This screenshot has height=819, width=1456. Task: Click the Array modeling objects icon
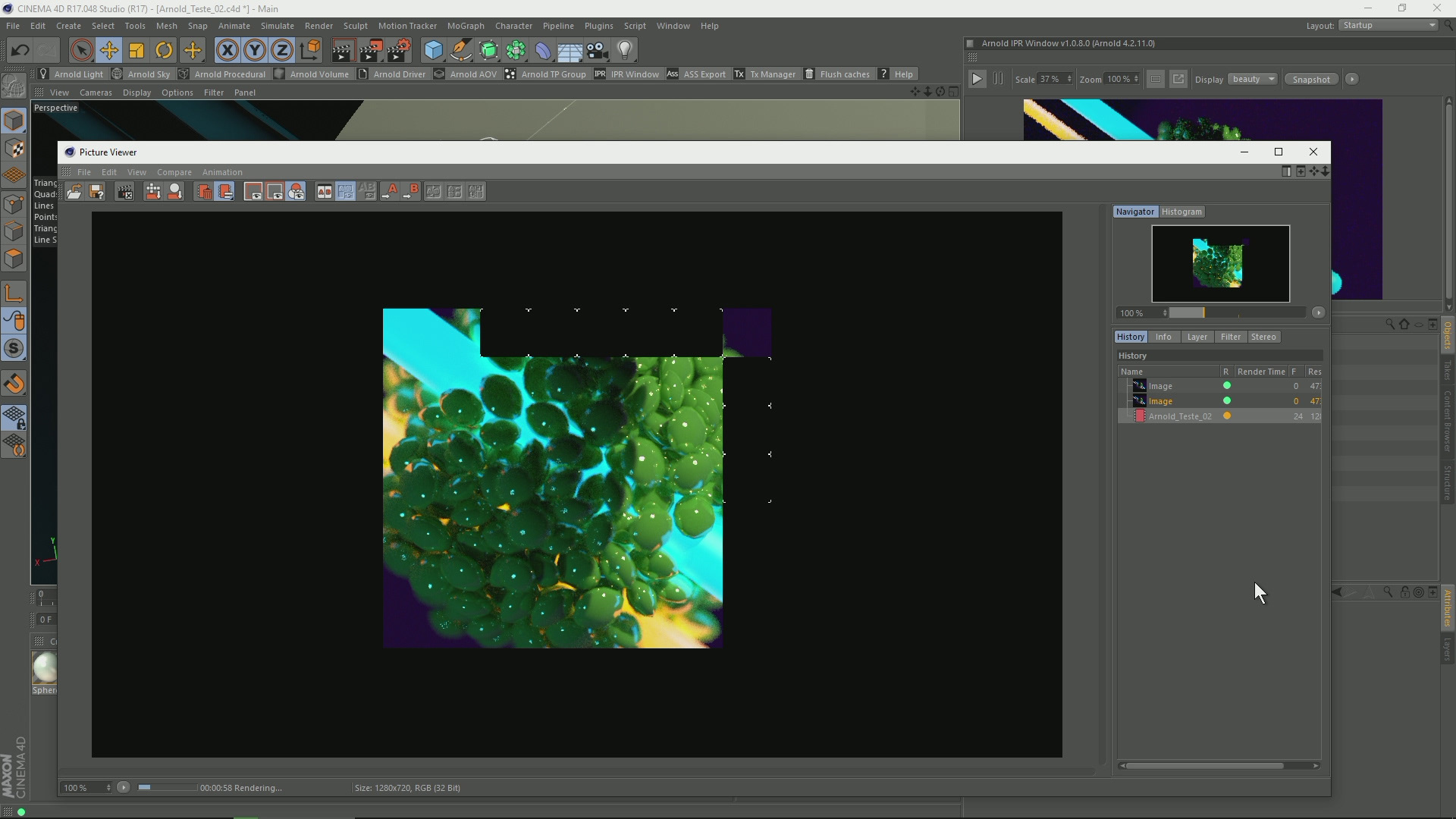[516, 51]
